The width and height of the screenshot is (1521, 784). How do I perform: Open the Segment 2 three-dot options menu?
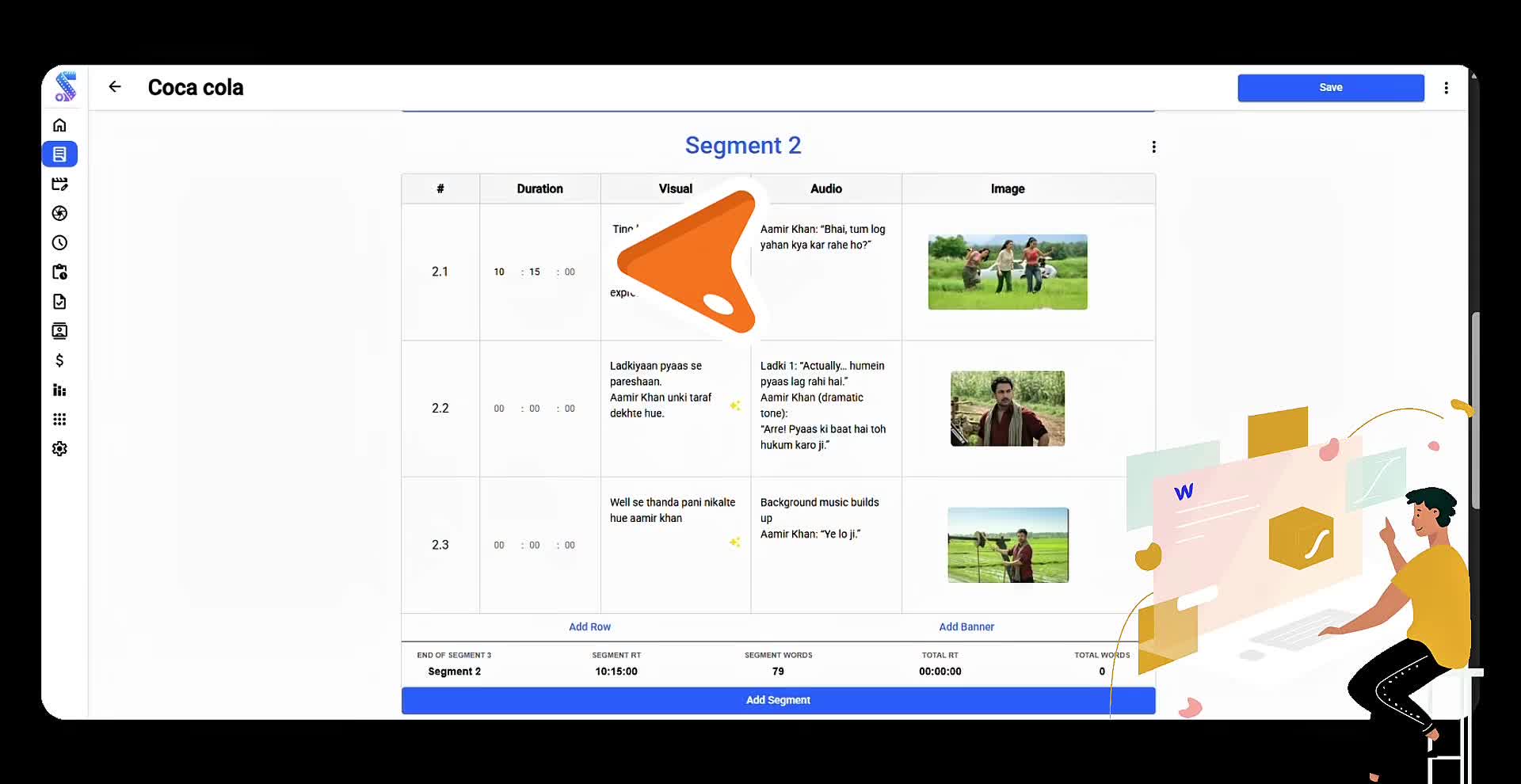pyautogui.click(x=1153, y=147)
